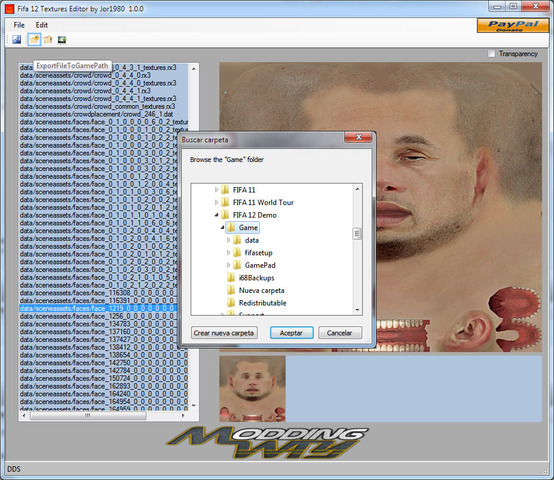Expand the GamePad folder node

point(229,265)
